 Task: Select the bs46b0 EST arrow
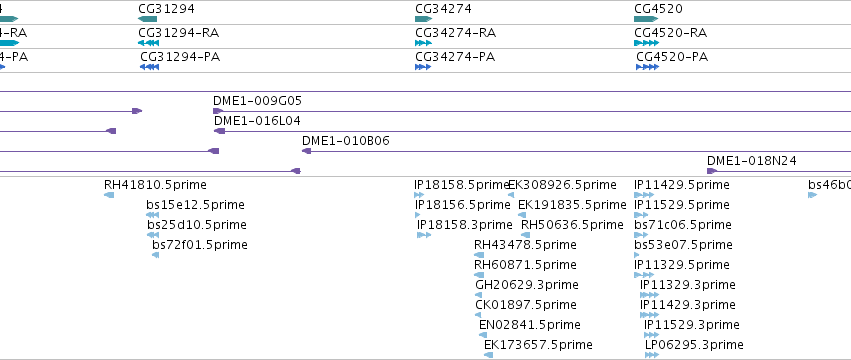812,195
